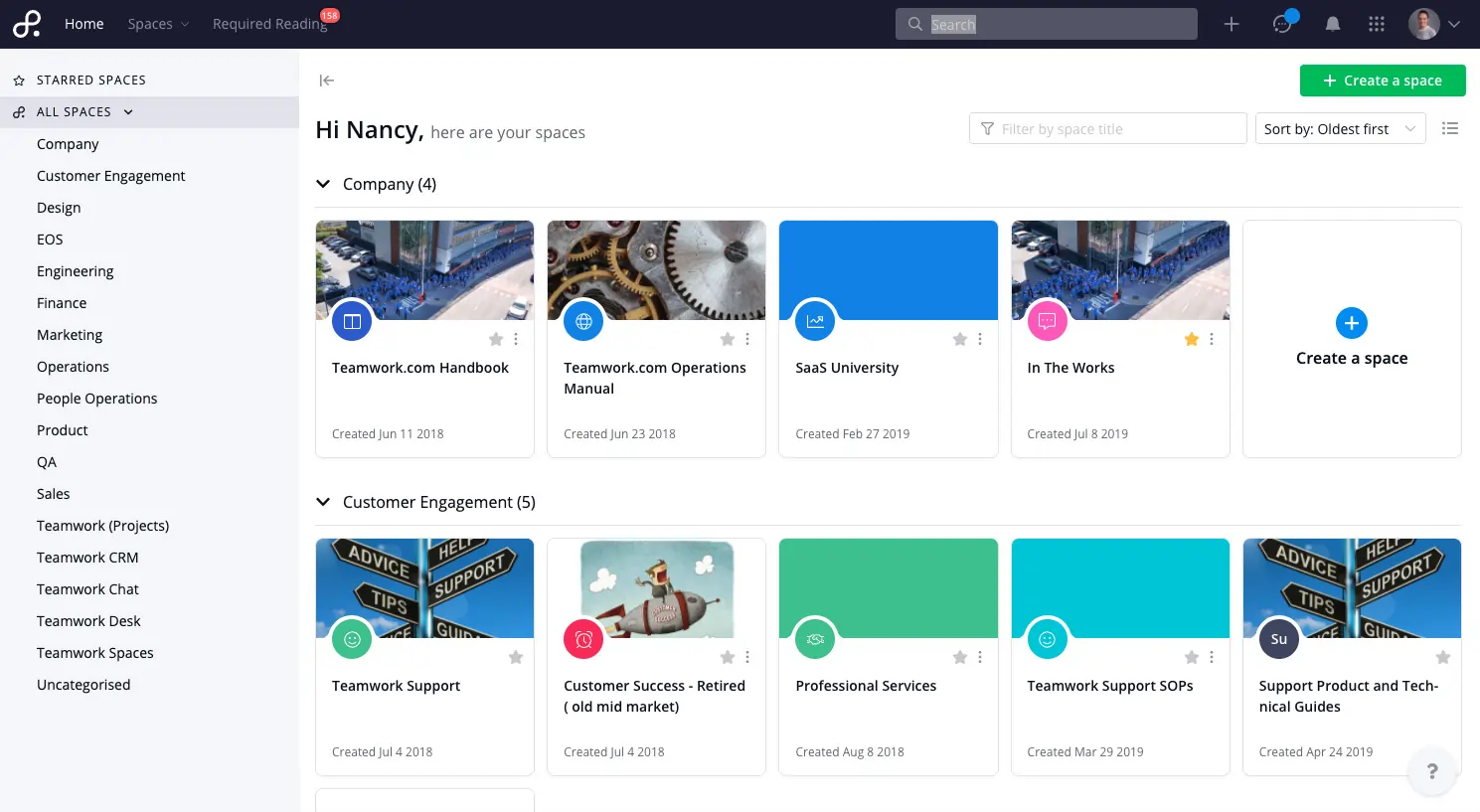Select People Operations category in sidebar
Screen dimensions: 1480x812
(x=97, y=399)
